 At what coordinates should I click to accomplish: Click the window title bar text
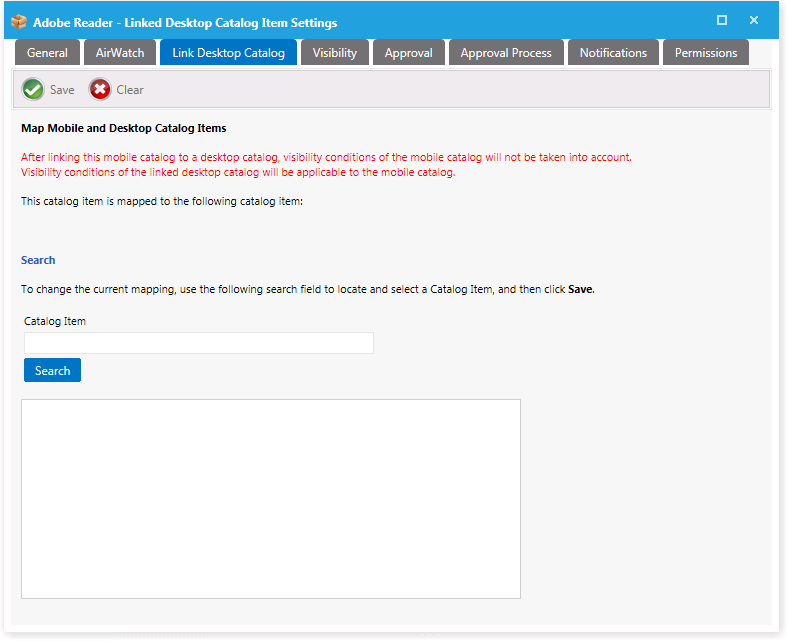pyautogui.click(x=185, y=22)
